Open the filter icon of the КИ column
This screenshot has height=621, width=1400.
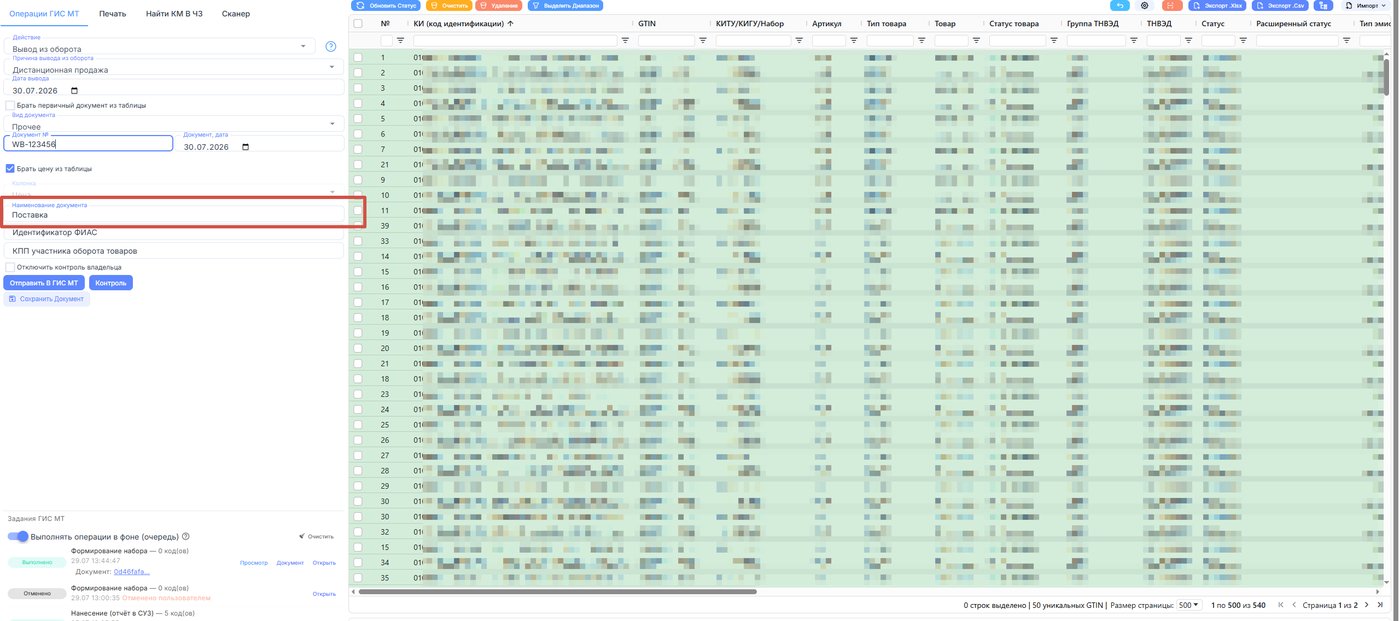pyautogui.click(x=626, y=40)
